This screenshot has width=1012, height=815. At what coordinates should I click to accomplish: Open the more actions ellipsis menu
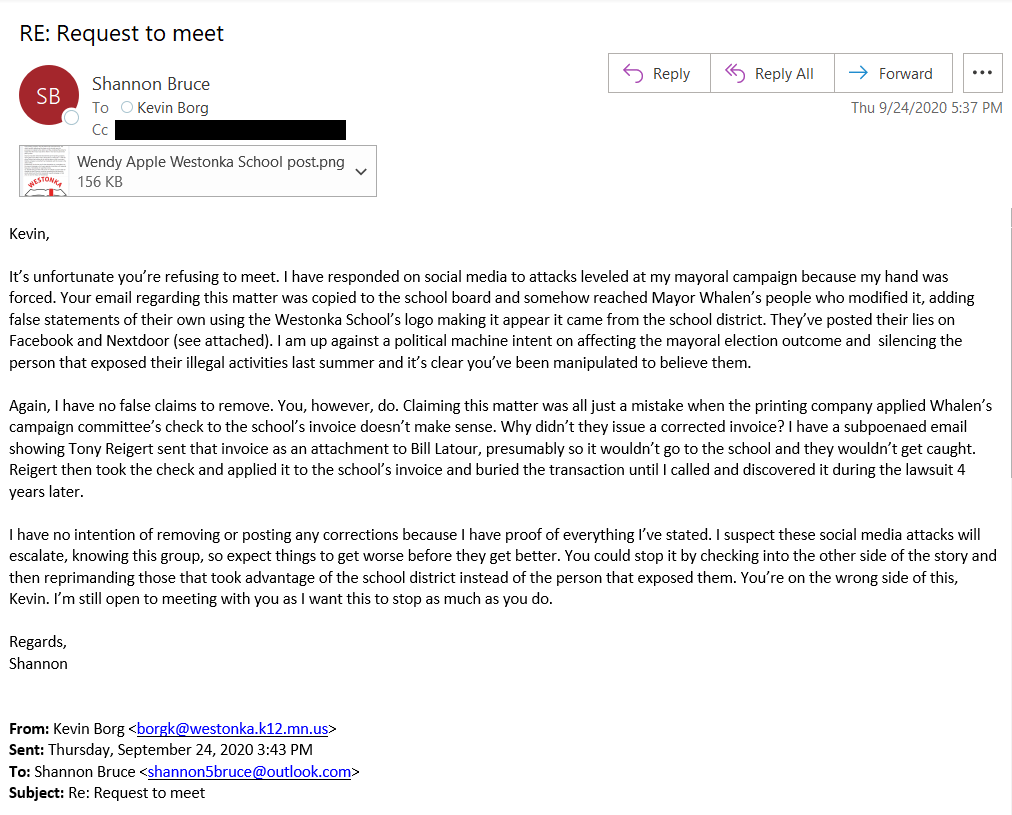coord(982,73)
